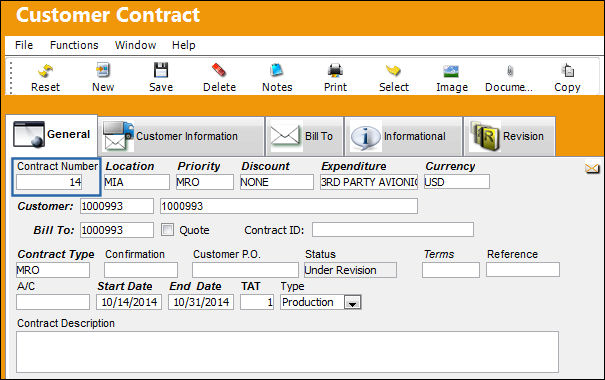
Task: Click the Customer: label
Action: (45, 206)
